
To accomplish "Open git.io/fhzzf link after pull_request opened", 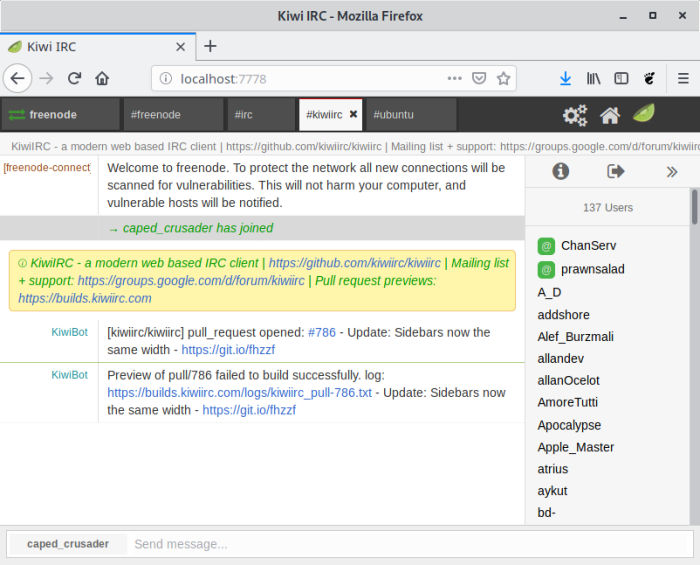I will 228,350.
